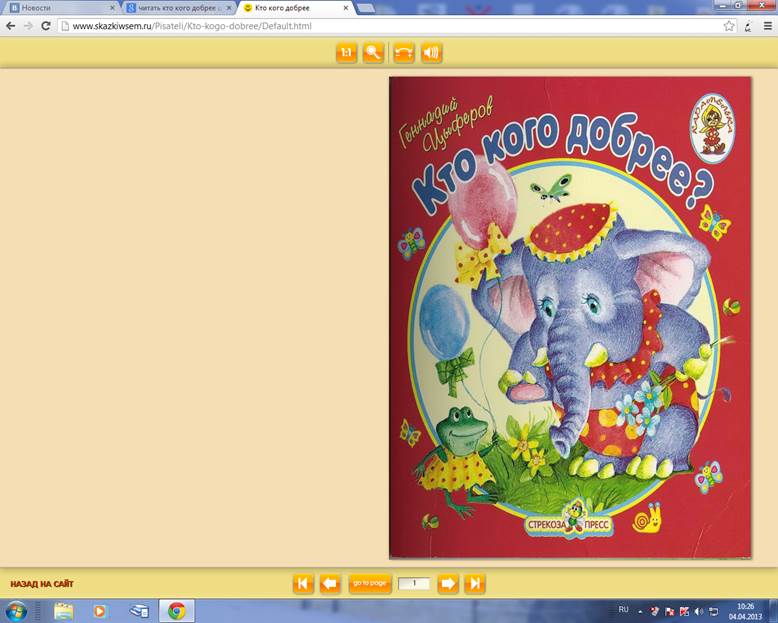Open the network status tray icon
Image resolution: width=778 pixels, height=623 pixels.
pos(713,612)
